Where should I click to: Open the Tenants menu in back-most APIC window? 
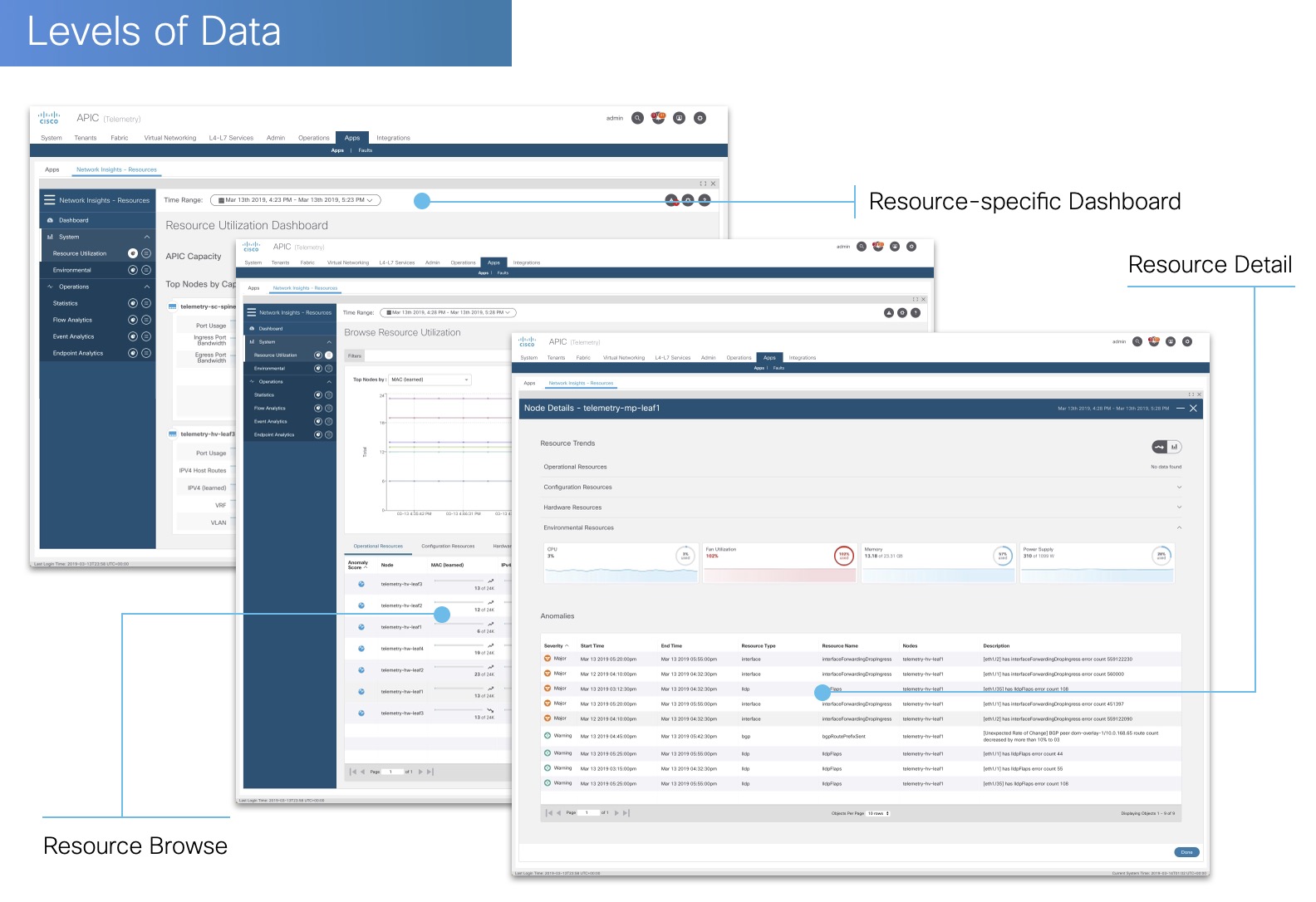pos(86,138)
